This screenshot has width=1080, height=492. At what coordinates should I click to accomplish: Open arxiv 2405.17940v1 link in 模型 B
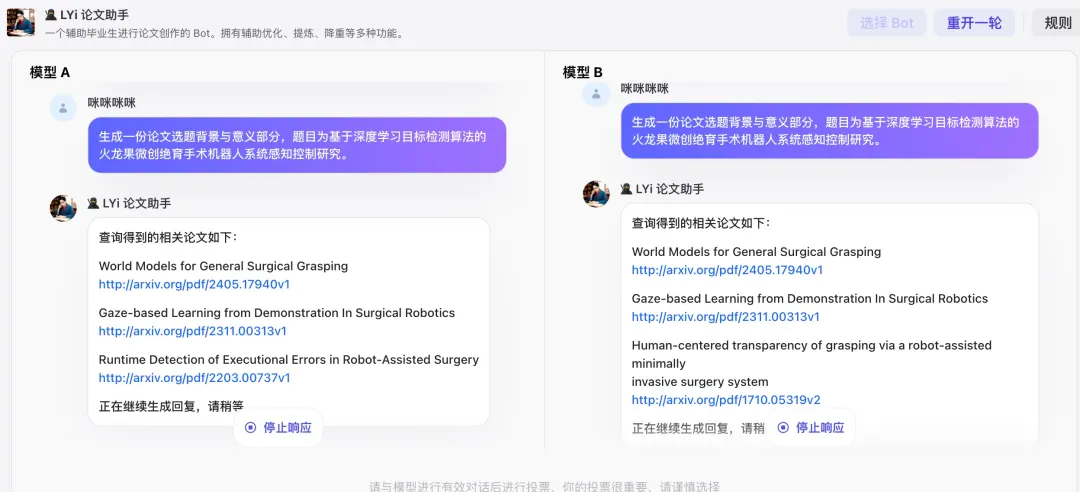[x=727, y=269]
